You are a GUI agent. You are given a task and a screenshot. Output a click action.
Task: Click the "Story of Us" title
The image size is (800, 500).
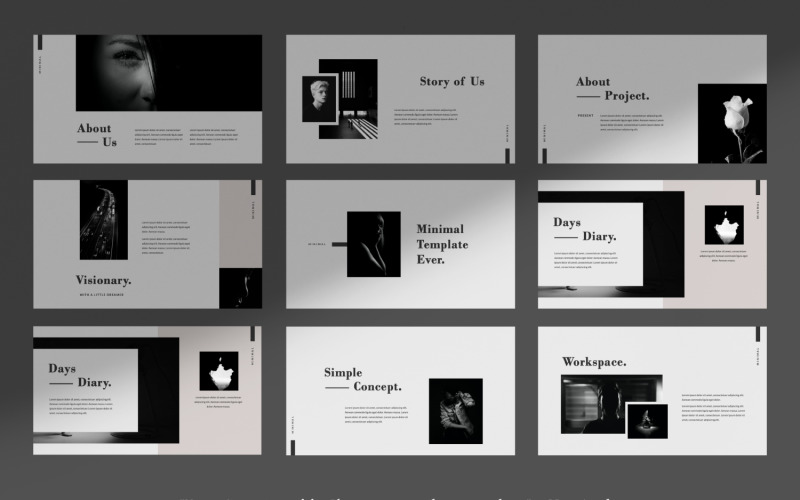451,82
